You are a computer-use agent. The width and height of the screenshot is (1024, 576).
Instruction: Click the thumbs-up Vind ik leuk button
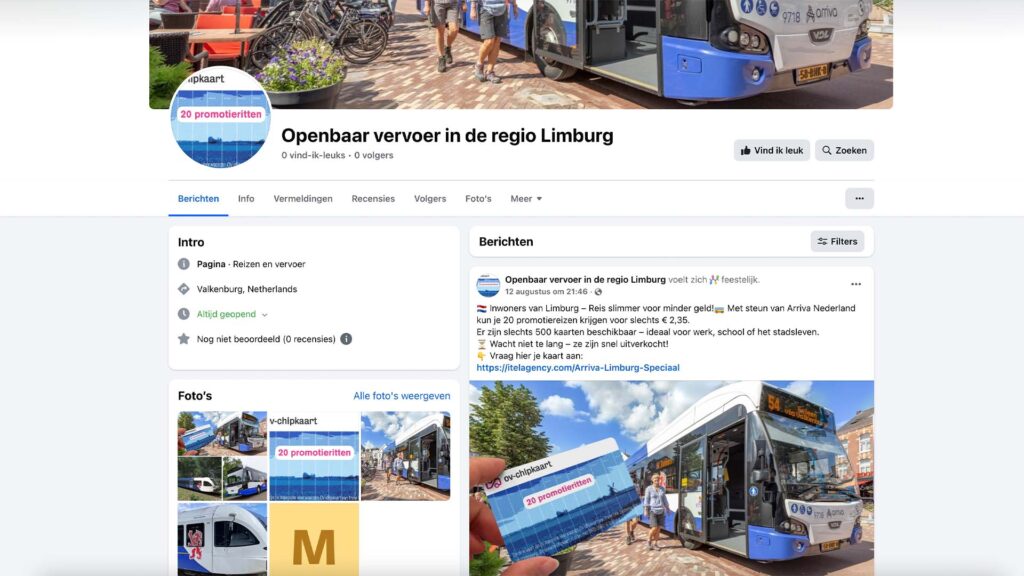[x=771, y=150]
